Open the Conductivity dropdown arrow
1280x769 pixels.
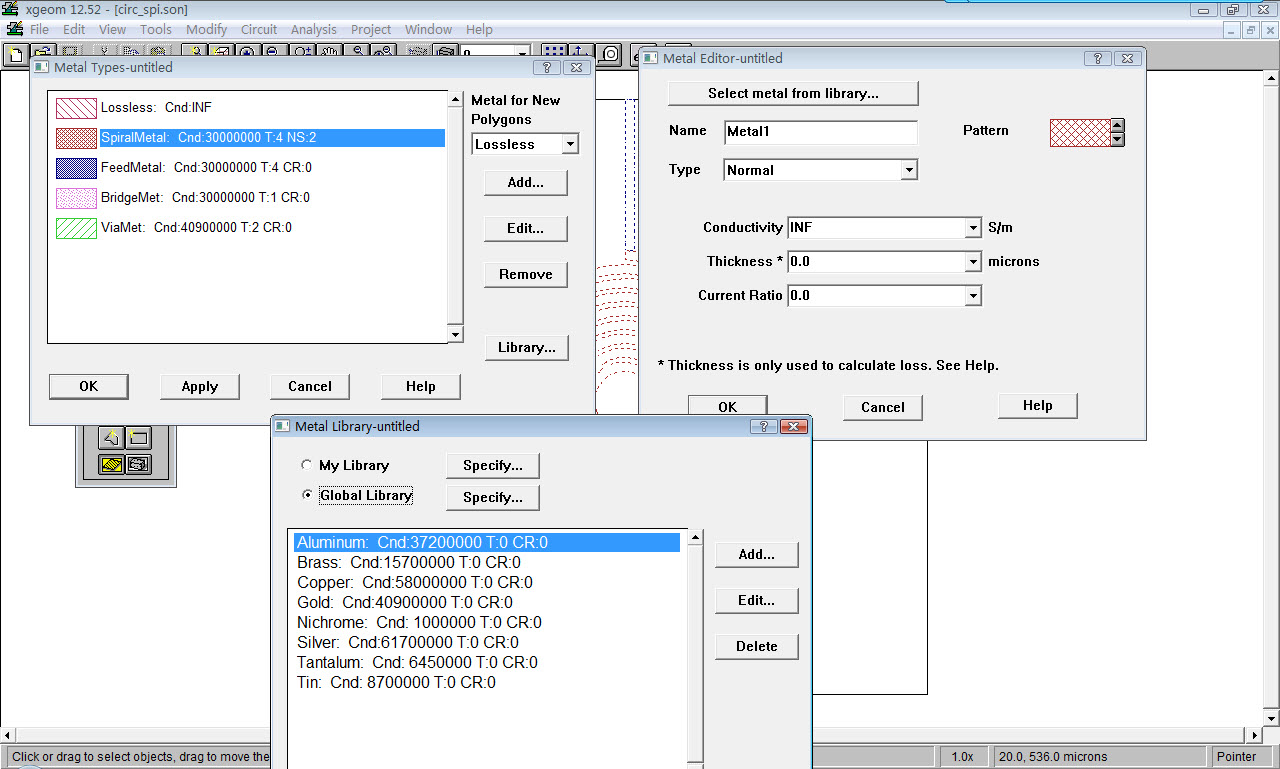coord(973,228)
